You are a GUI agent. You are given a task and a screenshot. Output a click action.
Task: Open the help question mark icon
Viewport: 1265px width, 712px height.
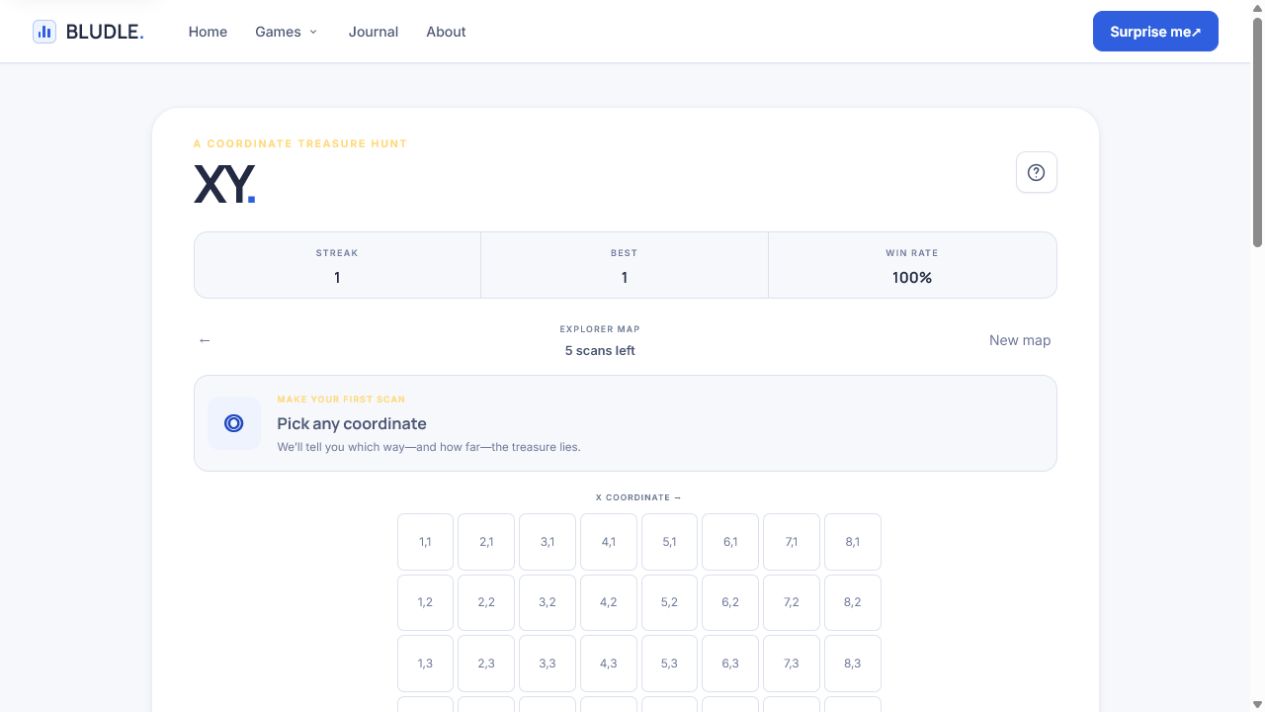click(x=1036, y=172)
